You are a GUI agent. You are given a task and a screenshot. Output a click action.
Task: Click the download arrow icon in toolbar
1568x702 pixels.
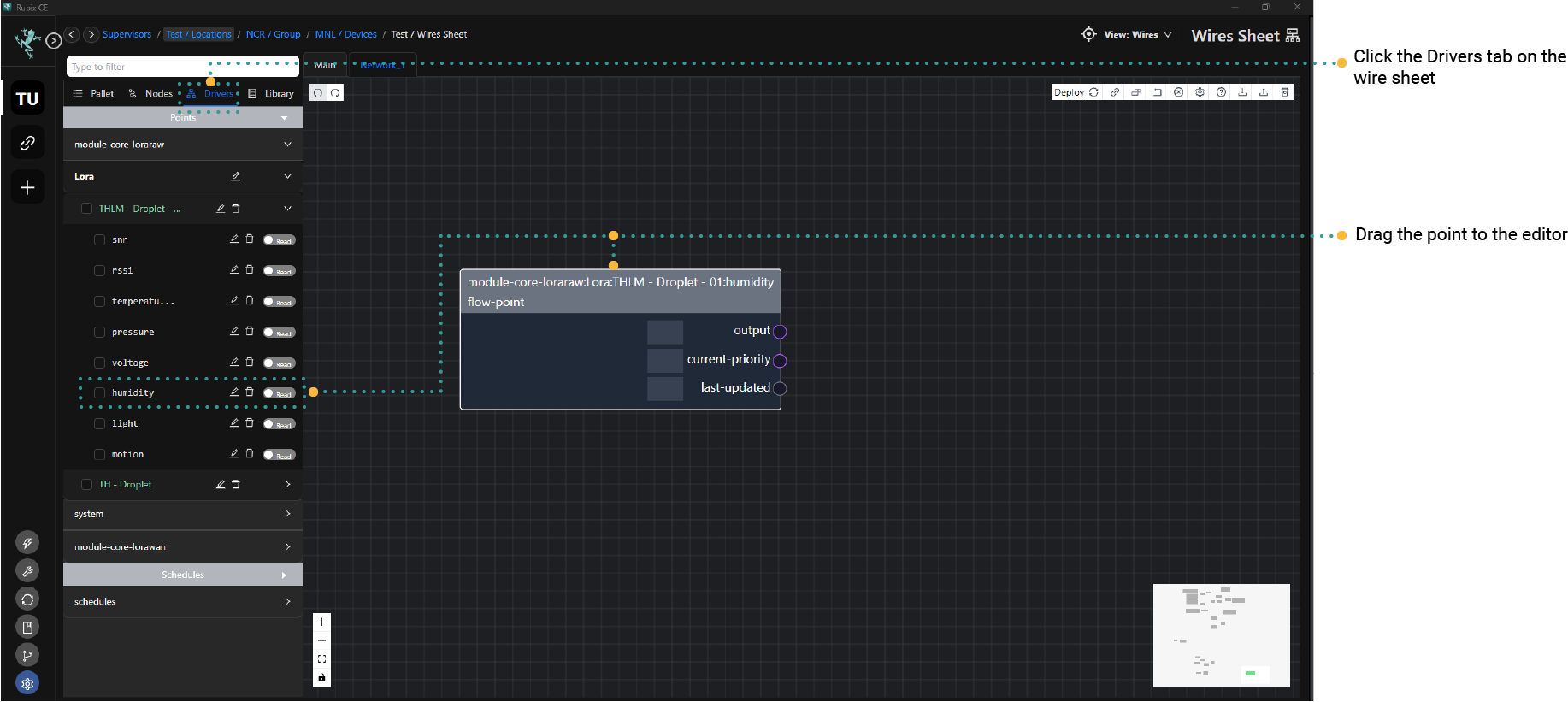pos(1242,92)
